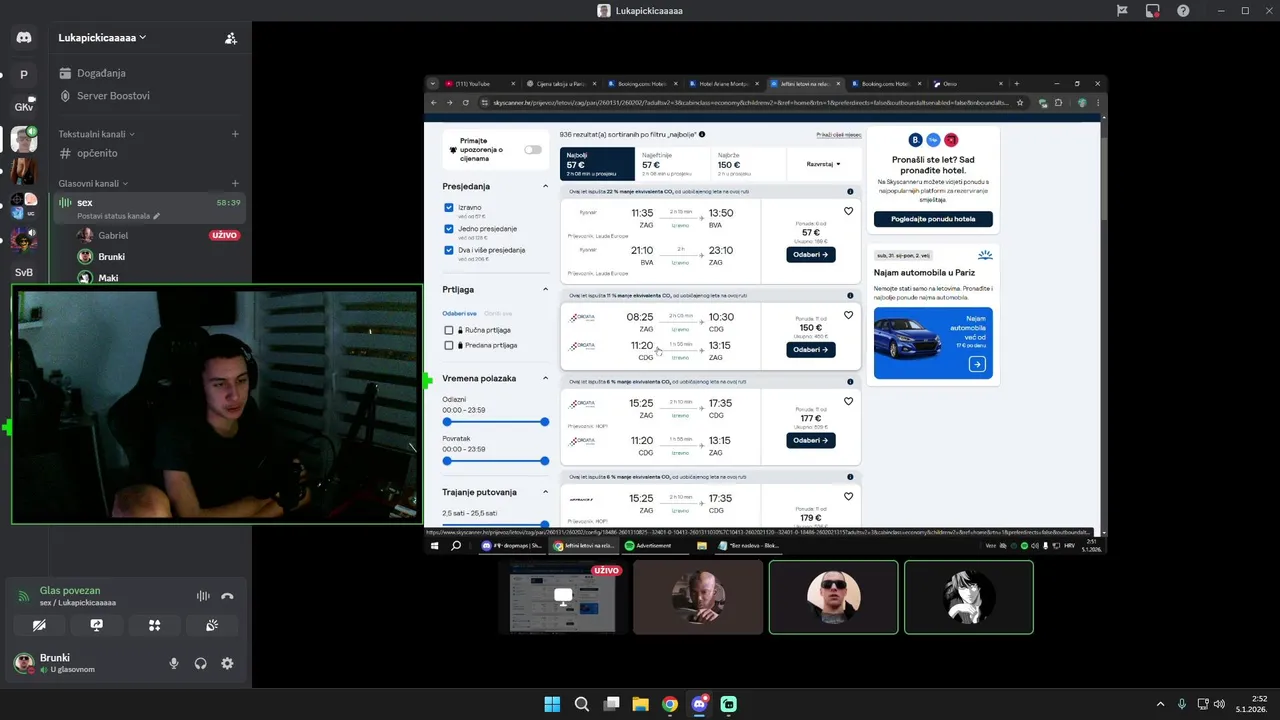Save Ryanair 57 € flight heart
This screenshot has height=720, width=1280.
pyautogui.click(x=848, y=212)
